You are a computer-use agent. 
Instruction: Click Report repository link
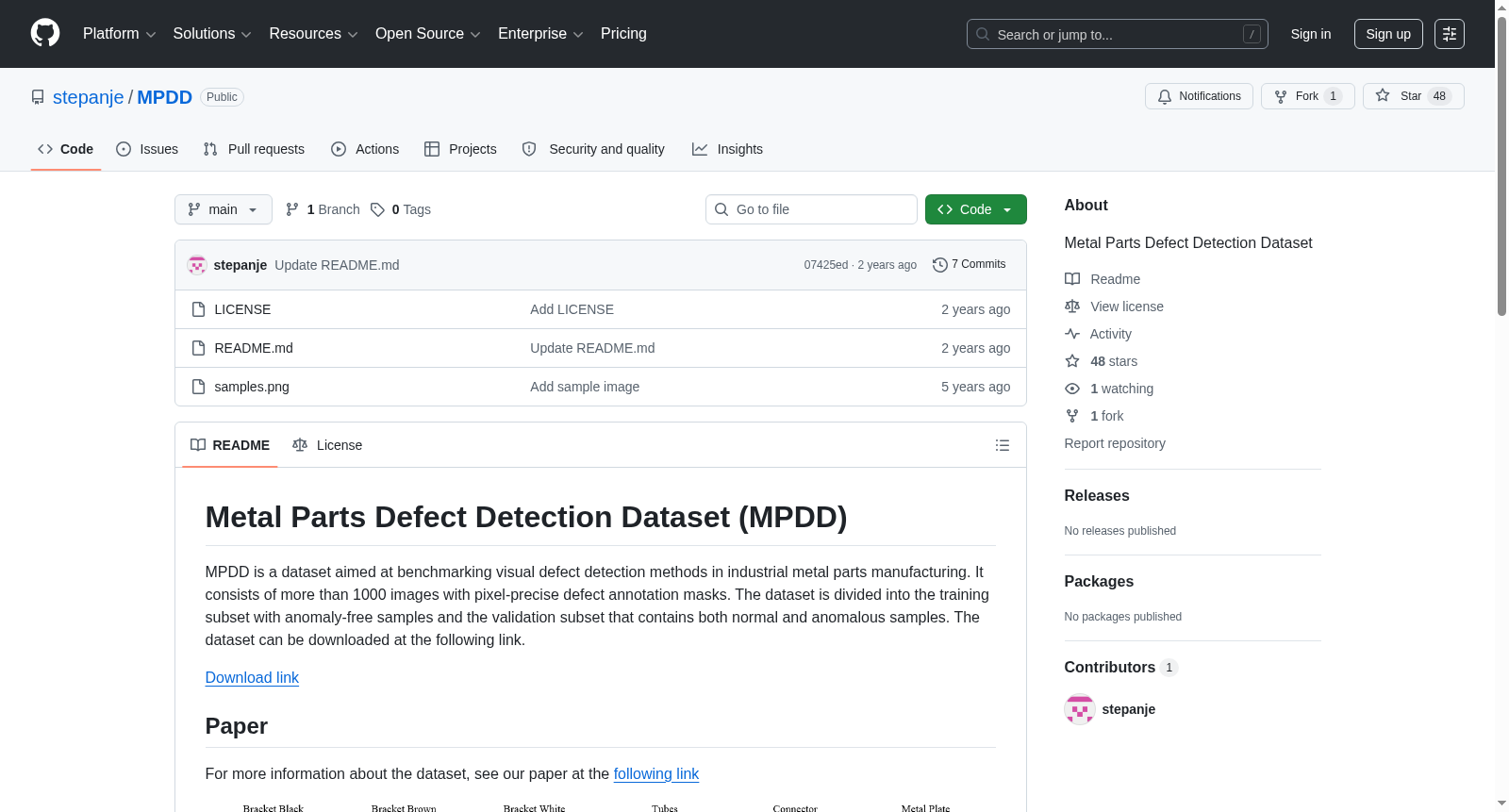[x=1115, y=443]
